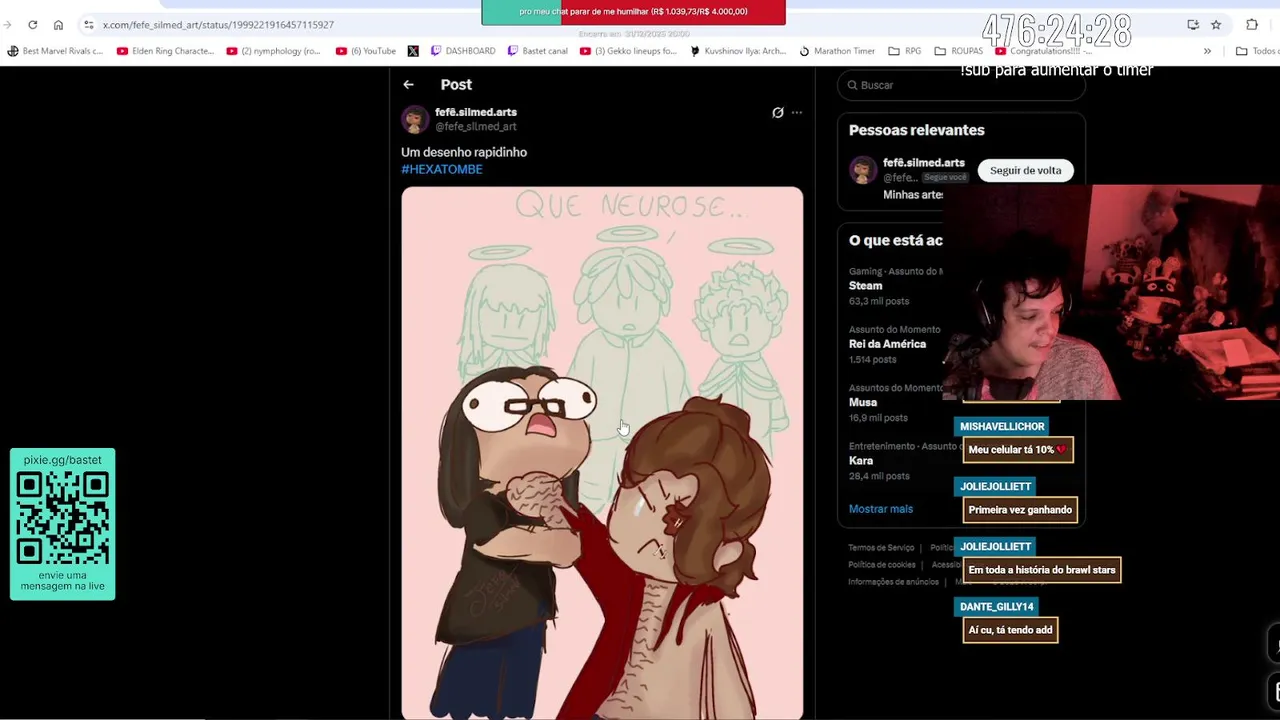
Task: Open the Grok icon on the post
Action: point(777,113)
